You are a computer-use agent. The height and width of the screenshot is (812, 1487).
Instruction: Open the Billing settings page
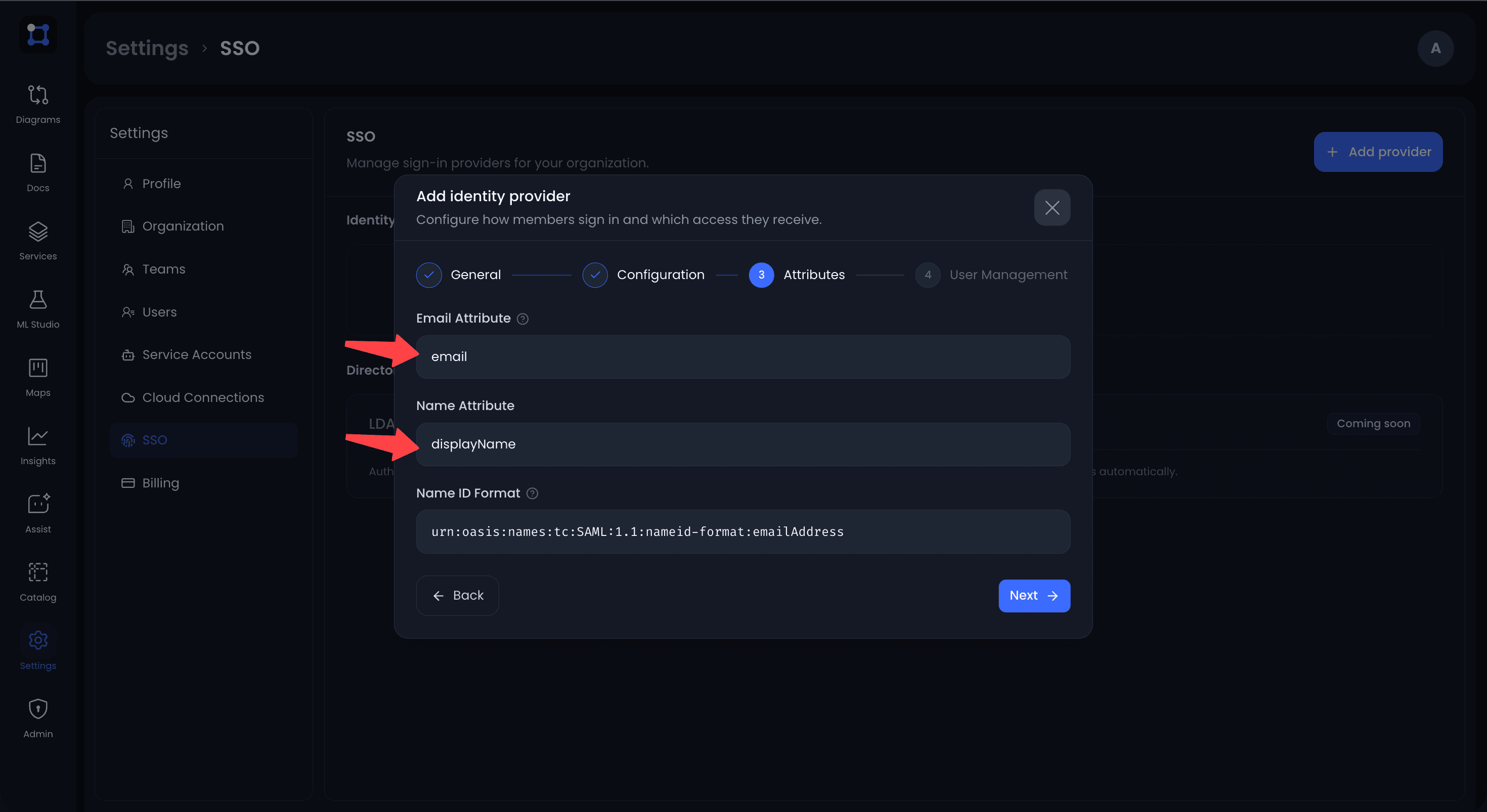[203, 483]
